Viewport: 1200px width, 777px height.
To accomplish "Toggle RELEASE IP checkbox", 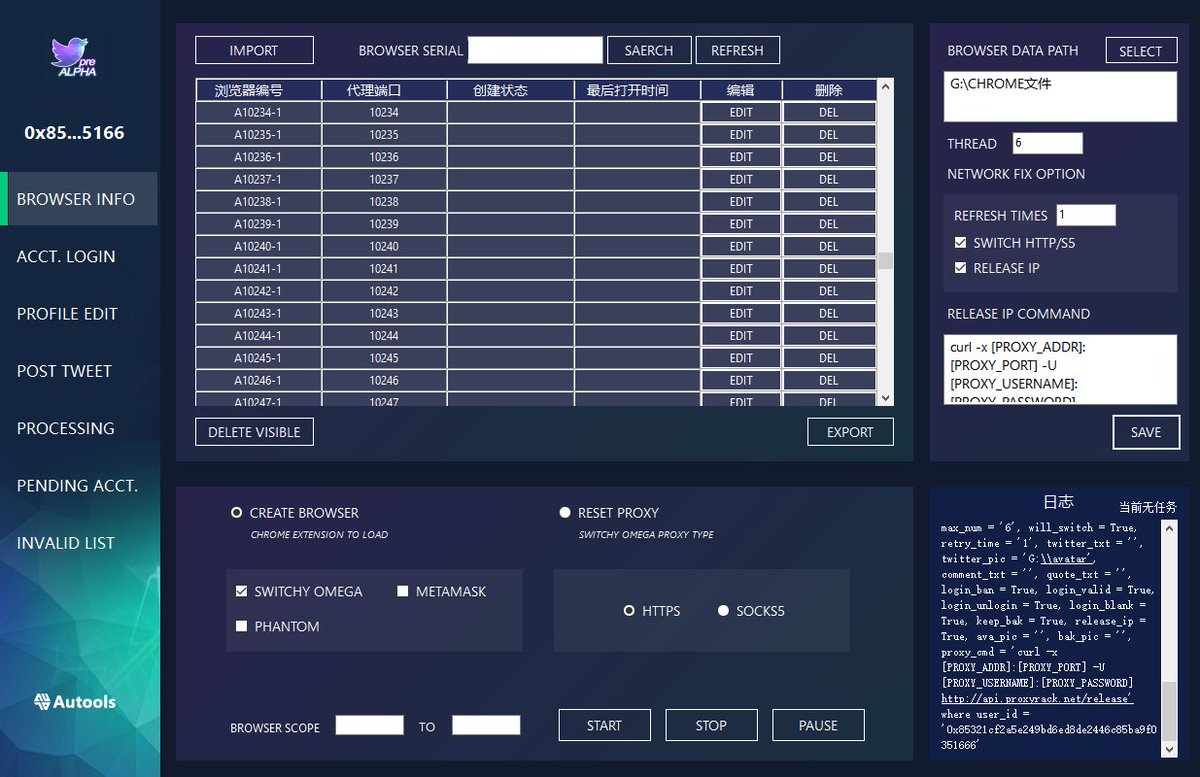I will coord(960,268).
